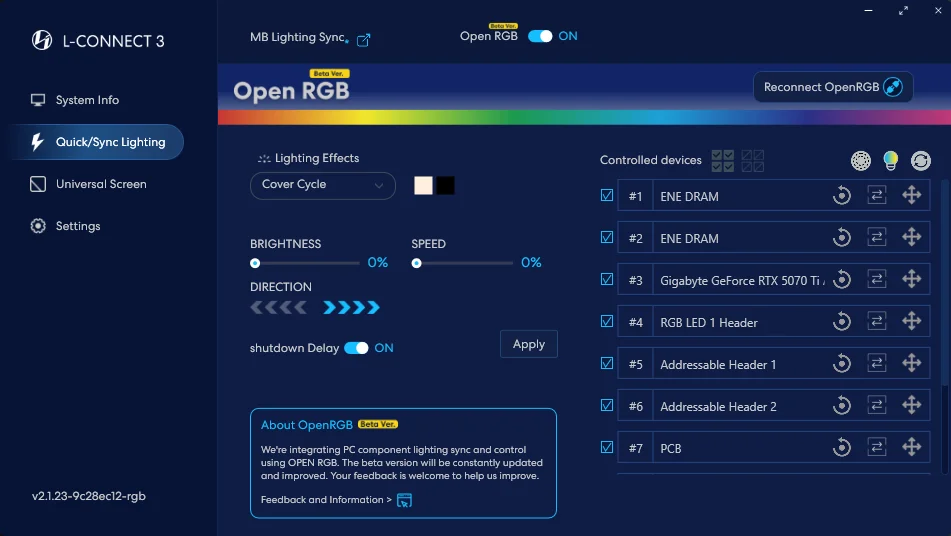Click the Brightness slider handle

pos(255,263)
